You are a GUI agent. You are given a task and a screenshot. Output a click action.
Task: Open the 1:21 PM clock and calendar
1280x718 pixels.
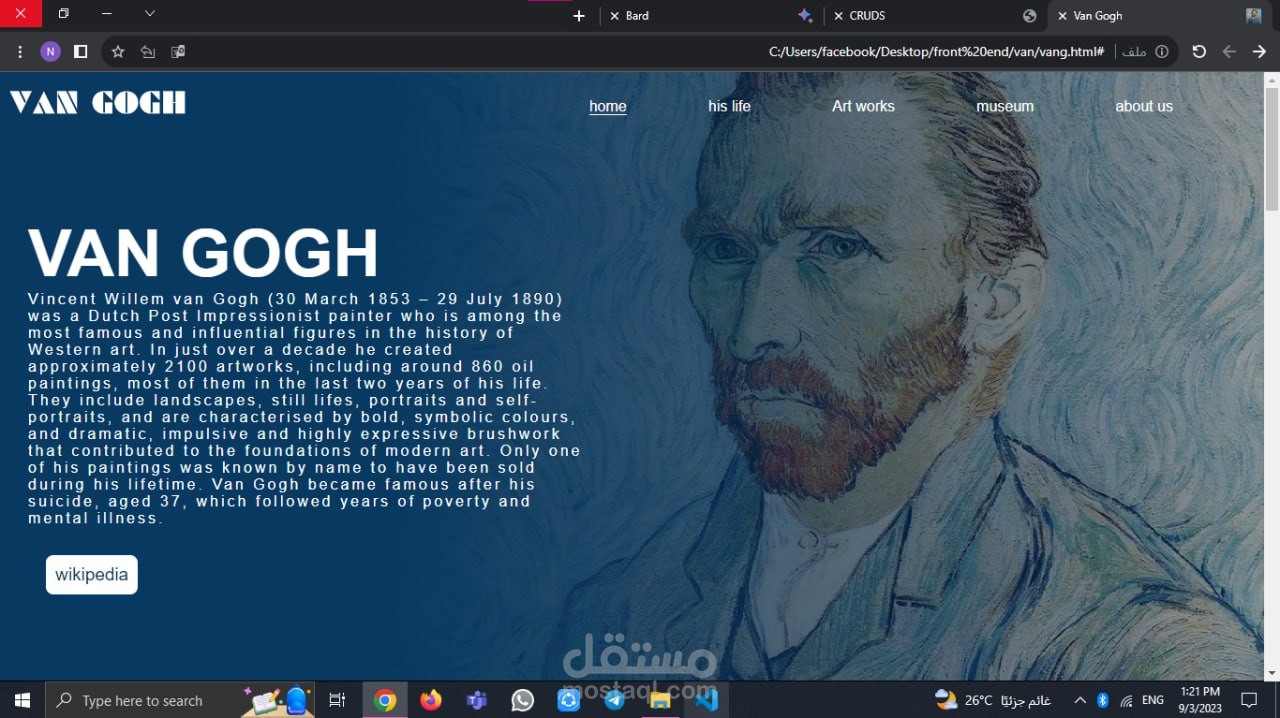[1200, 700]
